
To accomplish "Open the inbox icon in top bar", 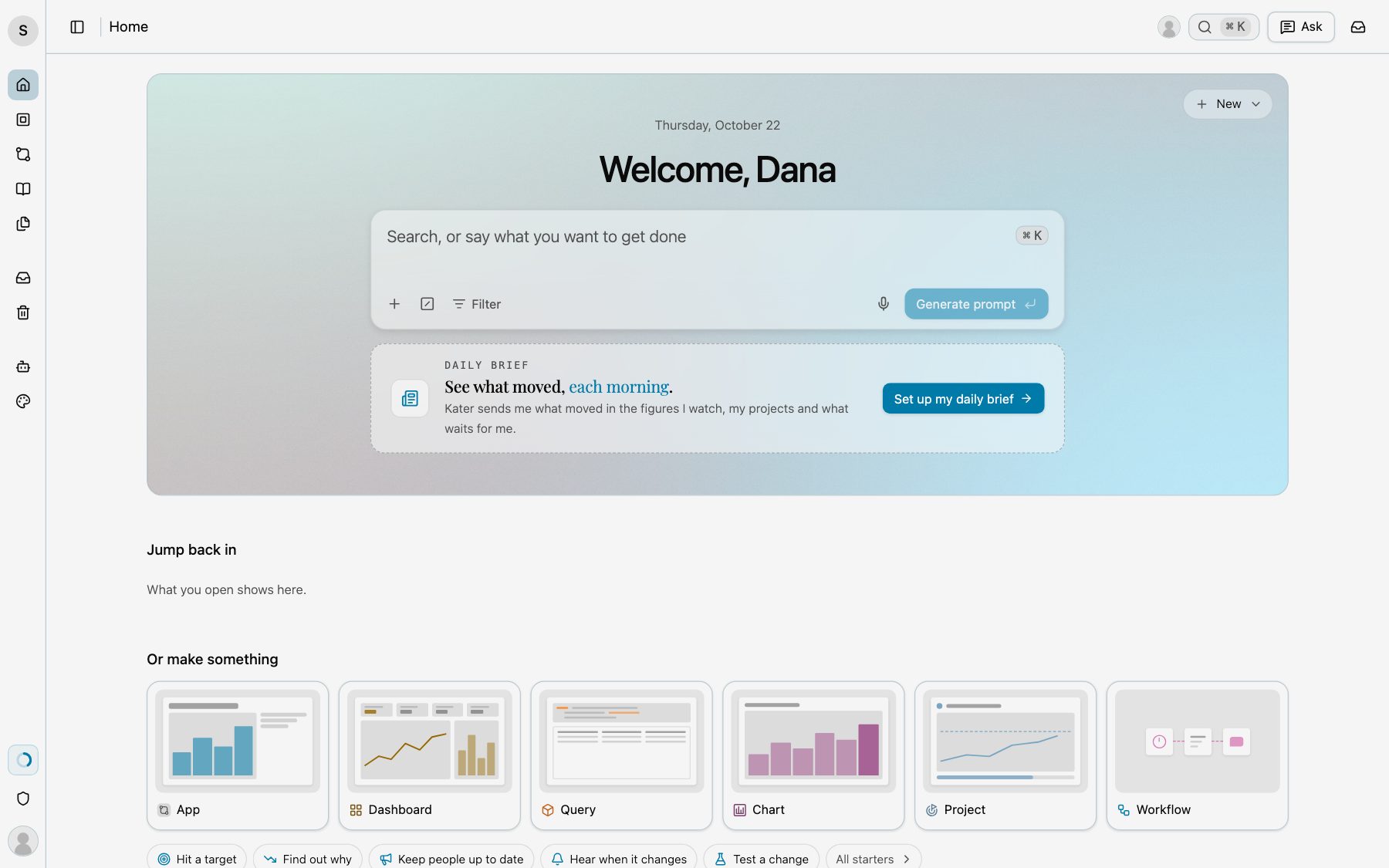I will [1358, 27].
